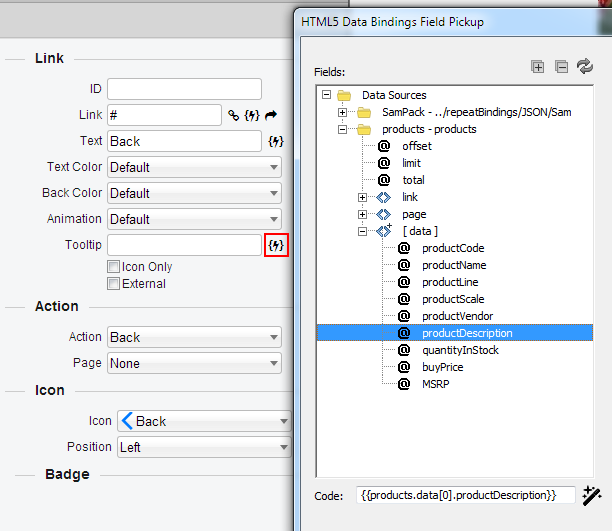Select the 'products - products' tree row
Image resolution: width=612 pixels, height=531 pixels.
point(429,129)
